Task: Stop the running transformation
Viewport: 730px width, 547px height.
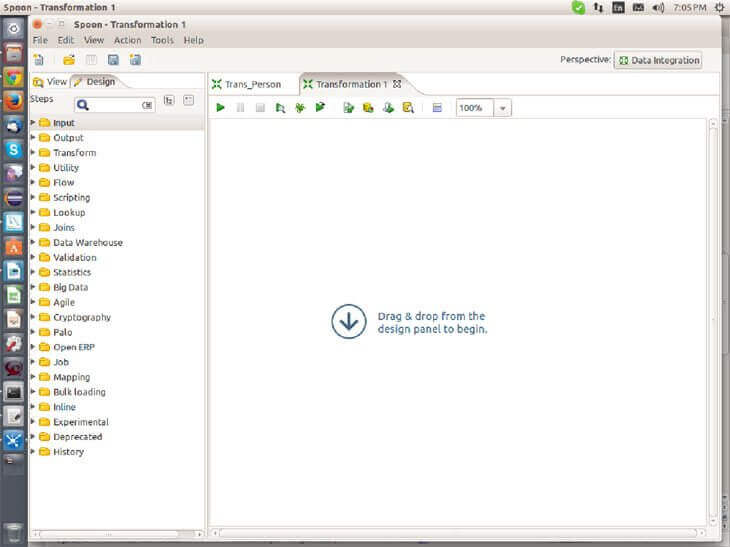Action: pyautogui.click(x=260, y=108)
